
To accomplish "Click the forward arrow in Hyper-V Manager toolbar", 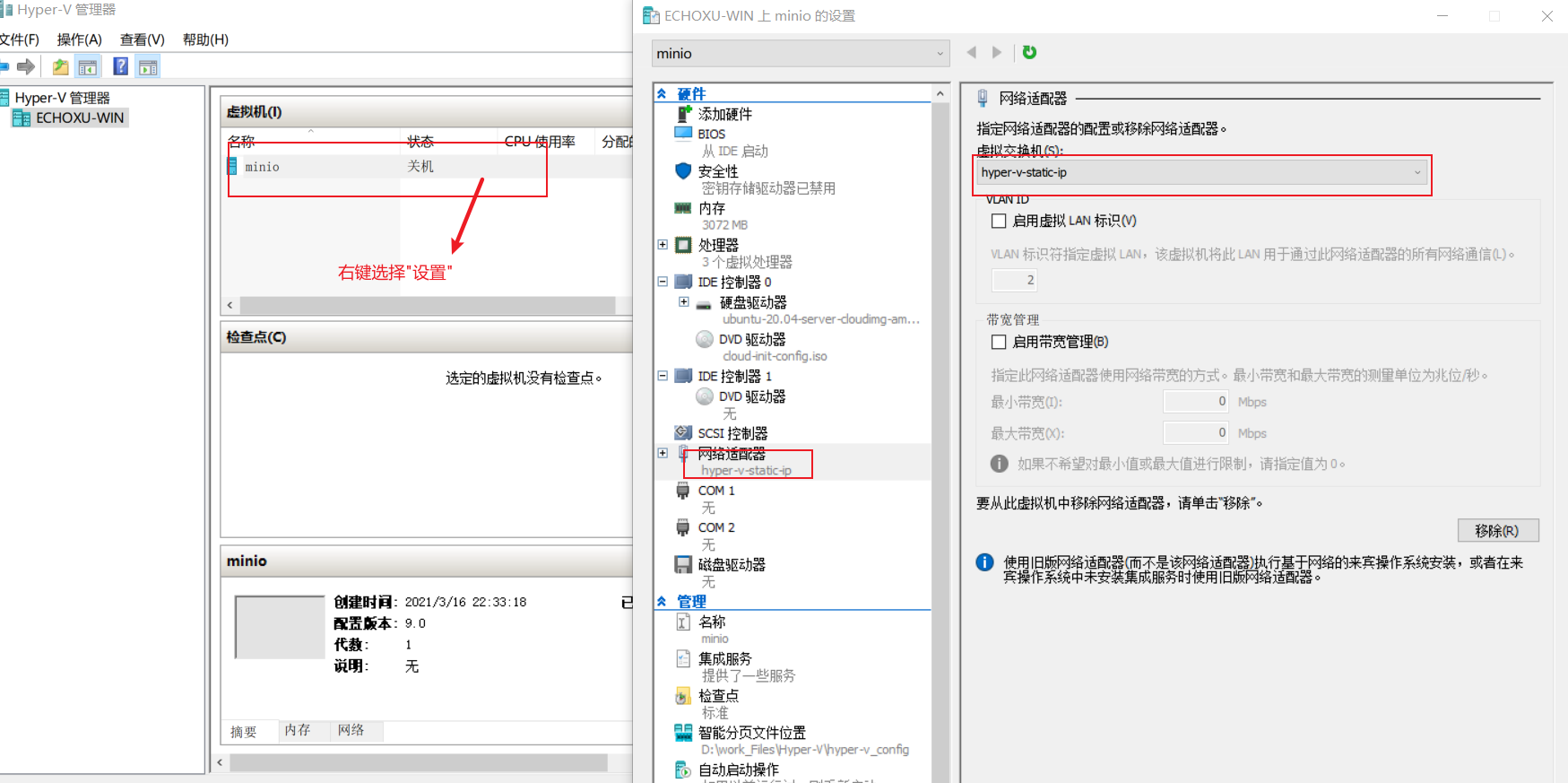I will point(26,66).
